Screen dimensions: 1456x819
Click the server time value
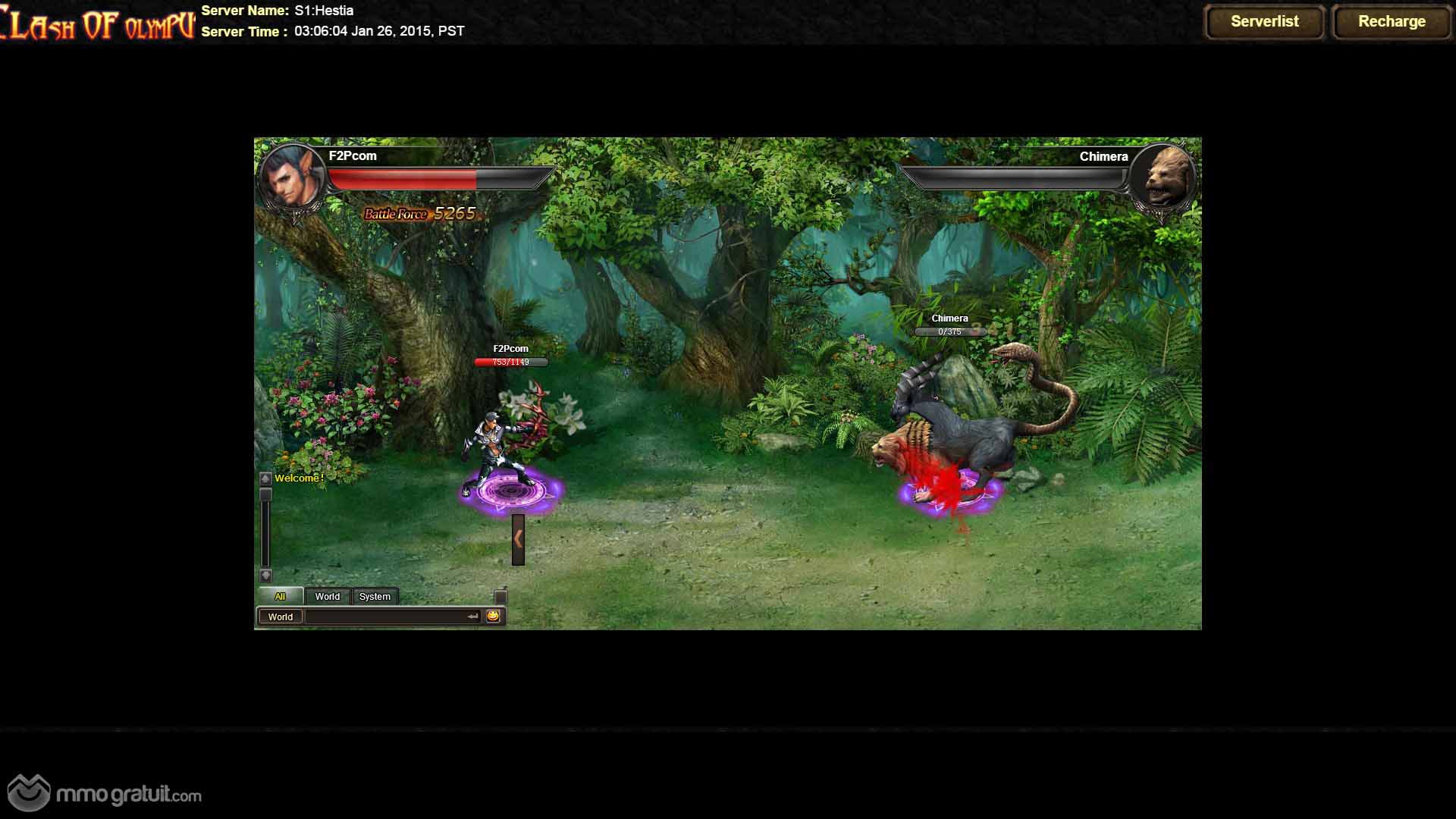pyautogui.click(x=379, y=31)
